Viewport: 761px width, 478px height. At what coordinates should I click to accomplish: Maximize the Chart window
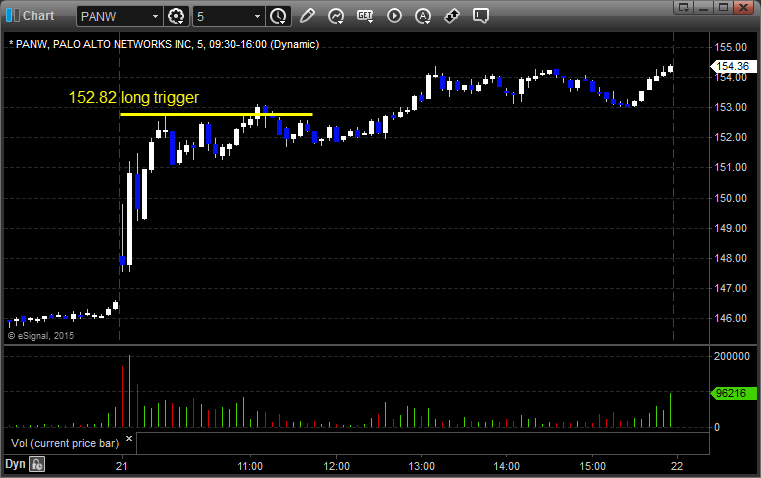723,7
